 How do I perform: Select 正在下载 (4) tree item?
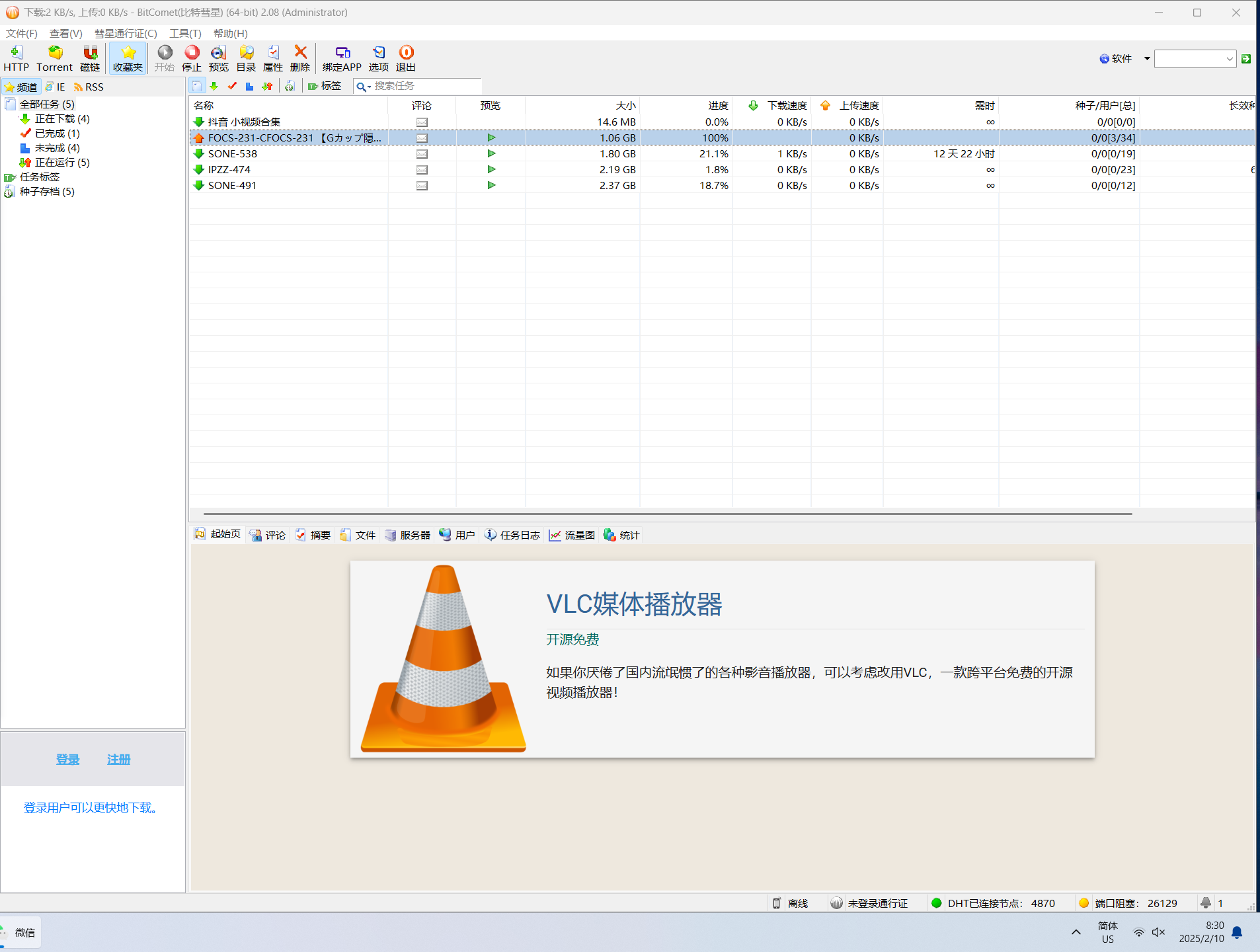point(62,118)
